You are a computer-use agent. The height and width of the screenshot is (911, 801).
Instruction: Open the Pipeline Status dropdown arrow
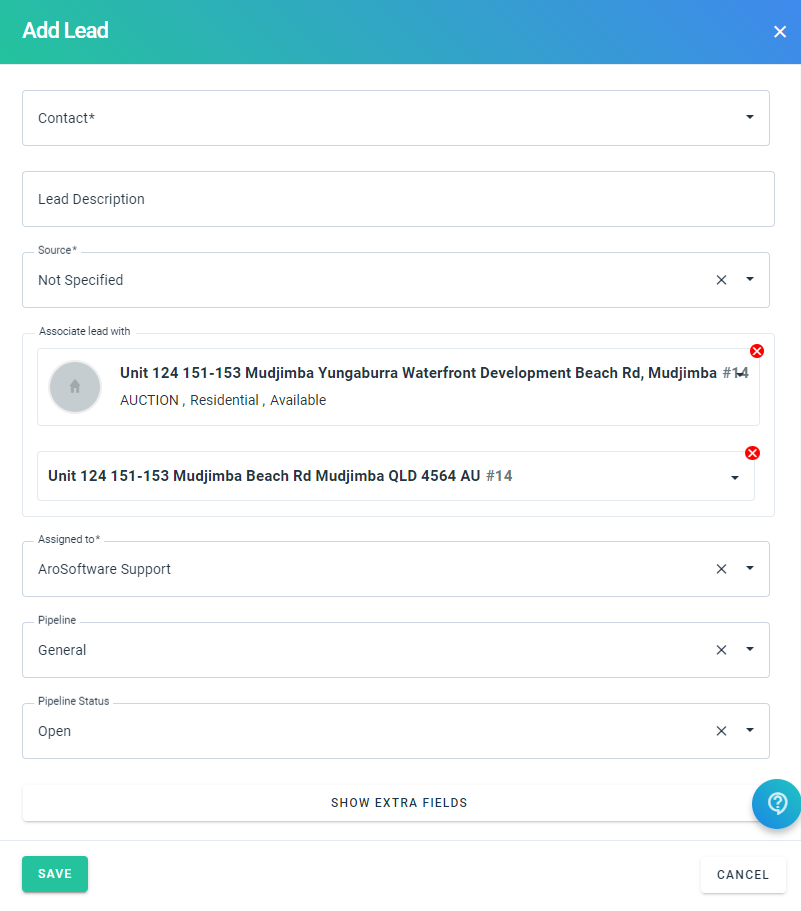(x=750, y=730)
